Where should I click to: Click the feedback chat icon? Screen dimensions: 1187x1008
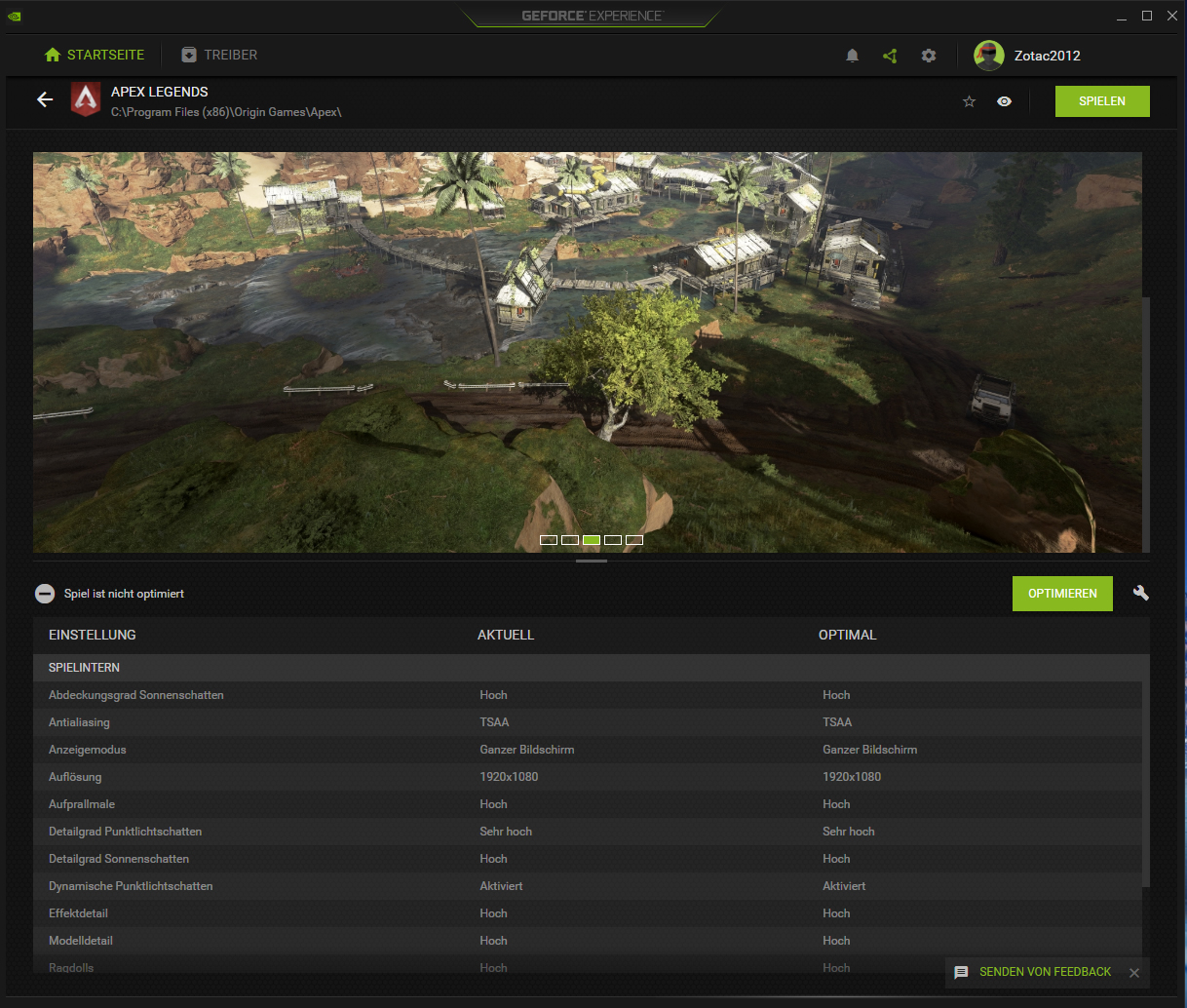[961, 972]
